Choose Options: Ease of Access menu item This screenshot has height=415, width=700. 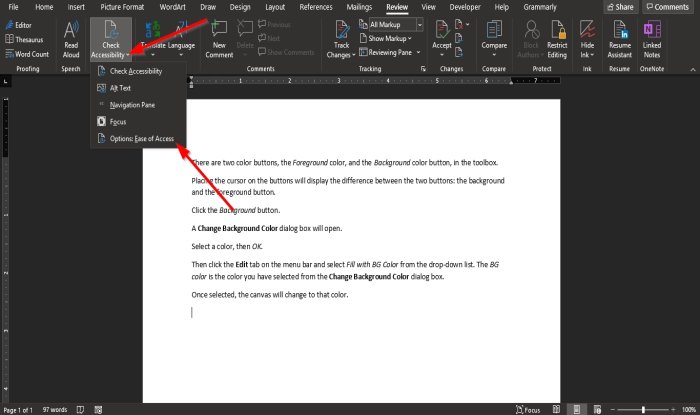click(x=138, y=139)
